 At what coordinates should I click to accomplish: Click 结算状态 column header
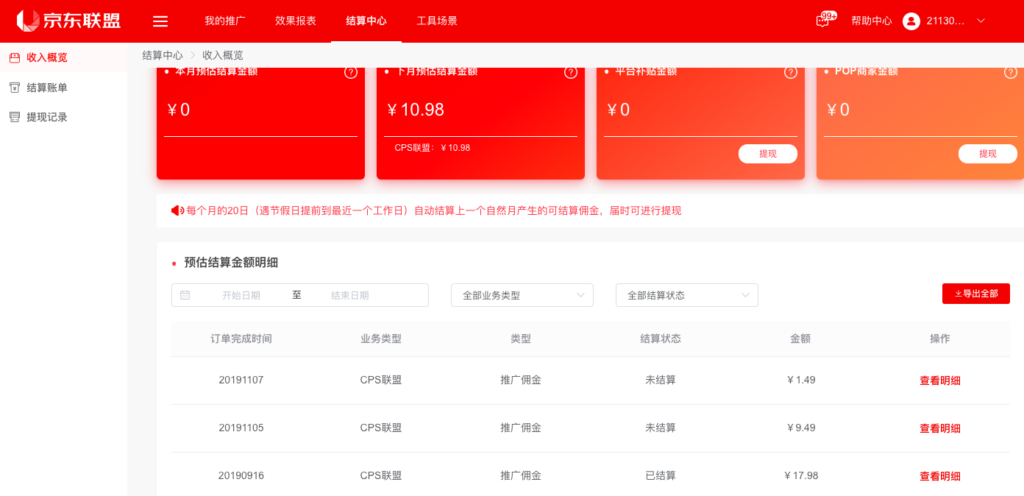(x=660, y=339)
